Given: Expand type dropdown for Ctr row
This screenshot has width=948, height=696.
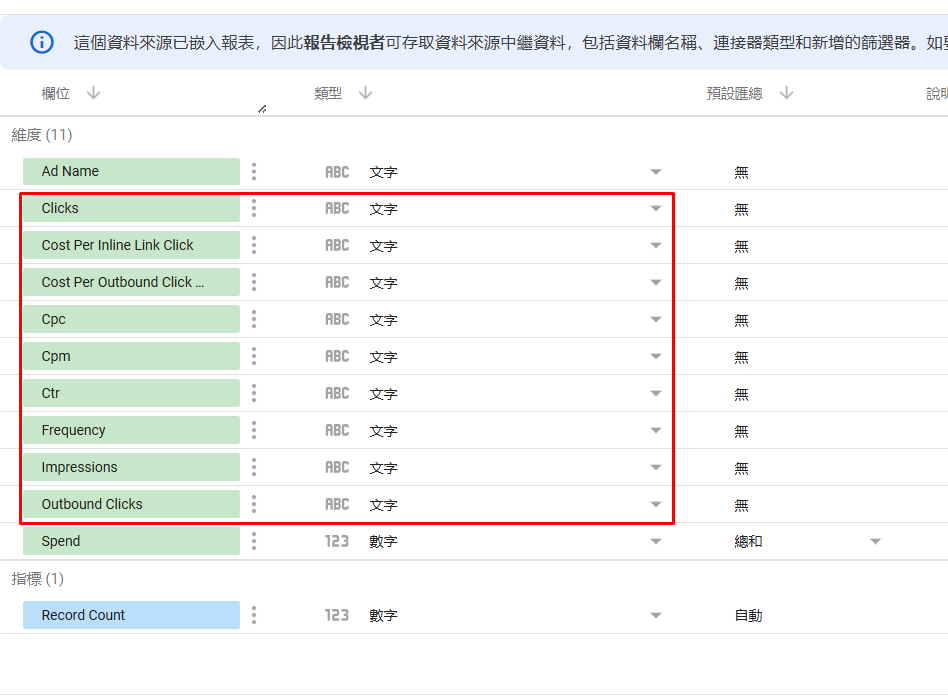Looking at the screenshot, I should (x=656, y=393).
